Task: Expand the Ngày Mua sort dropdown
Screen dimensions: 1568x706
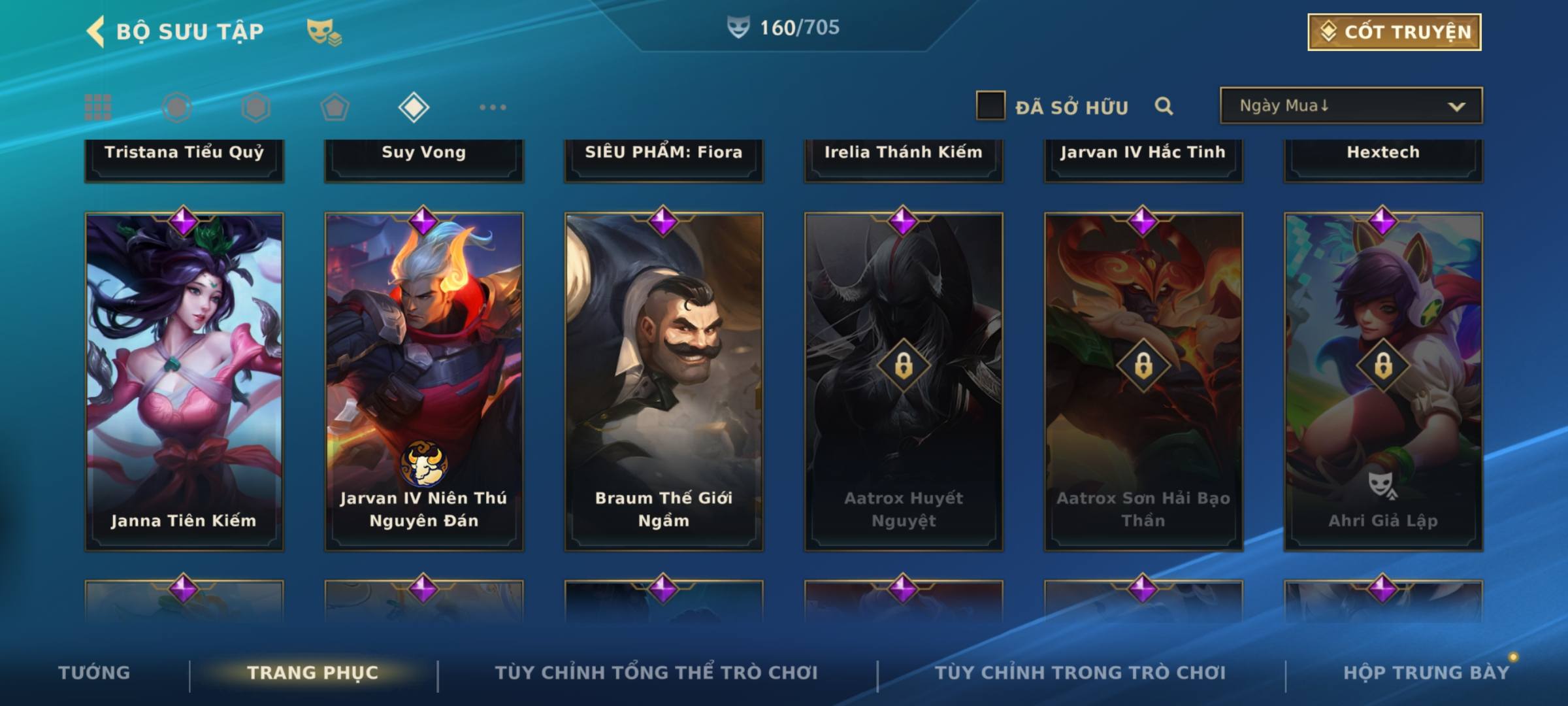Action: pos(1351,105)
